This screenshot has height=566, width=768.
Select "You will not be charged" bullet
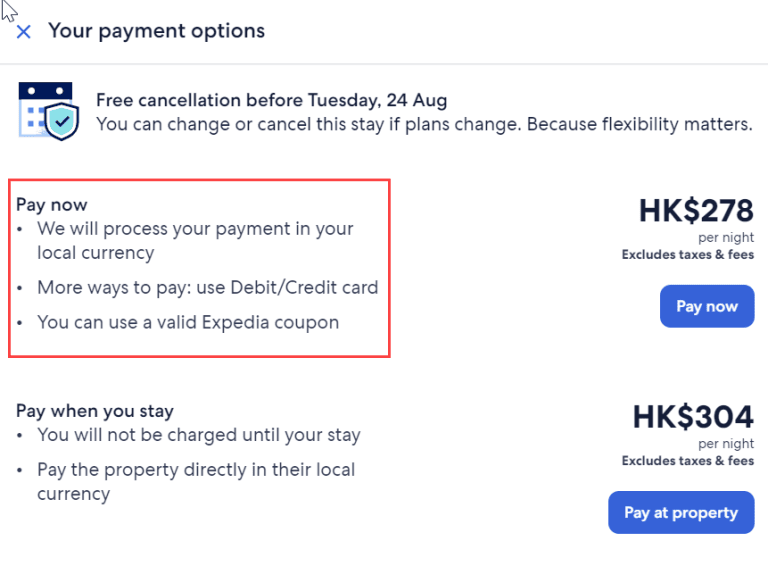click(199, 435)
